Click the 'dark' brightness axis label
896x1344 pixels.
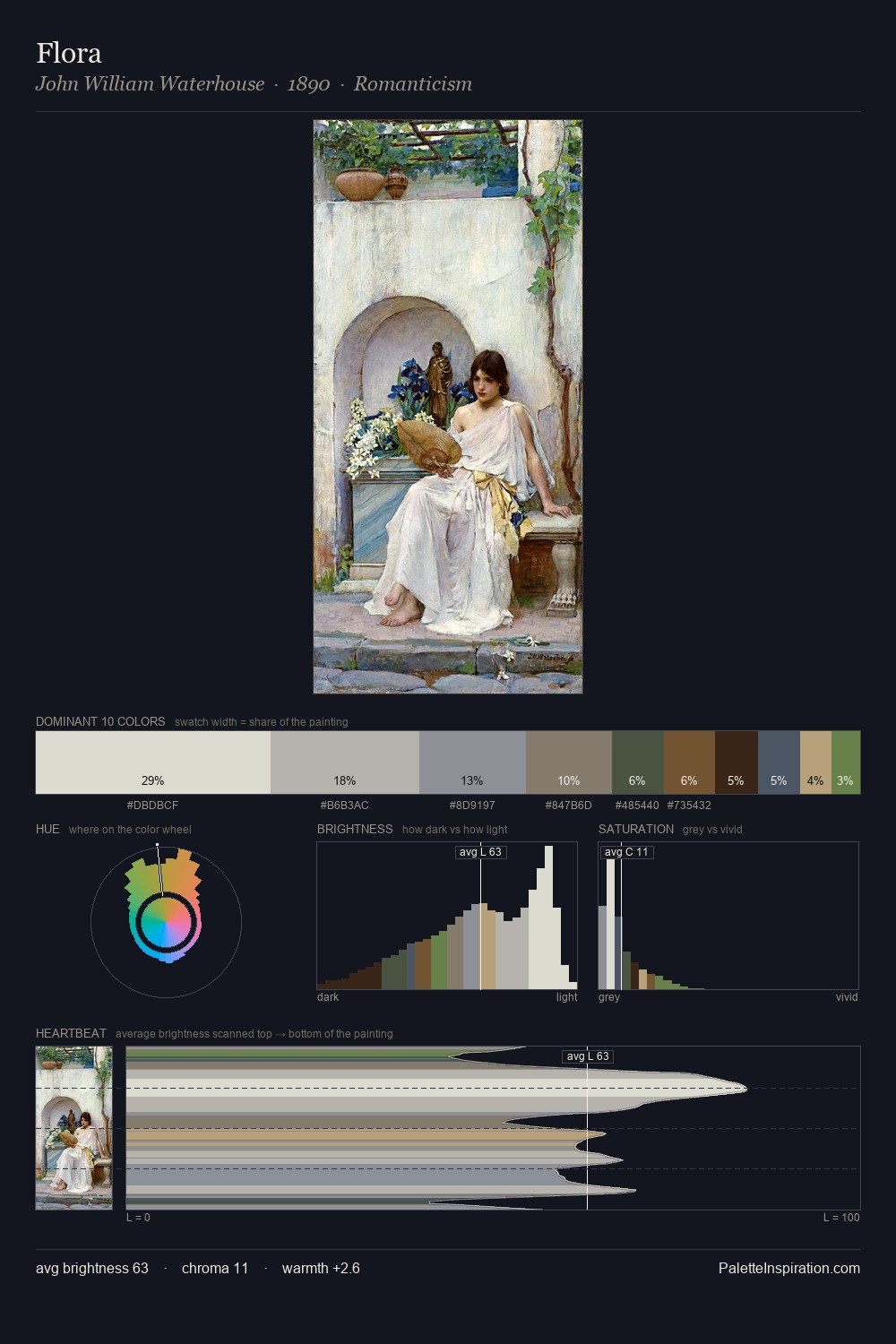[x=328, y=997]
